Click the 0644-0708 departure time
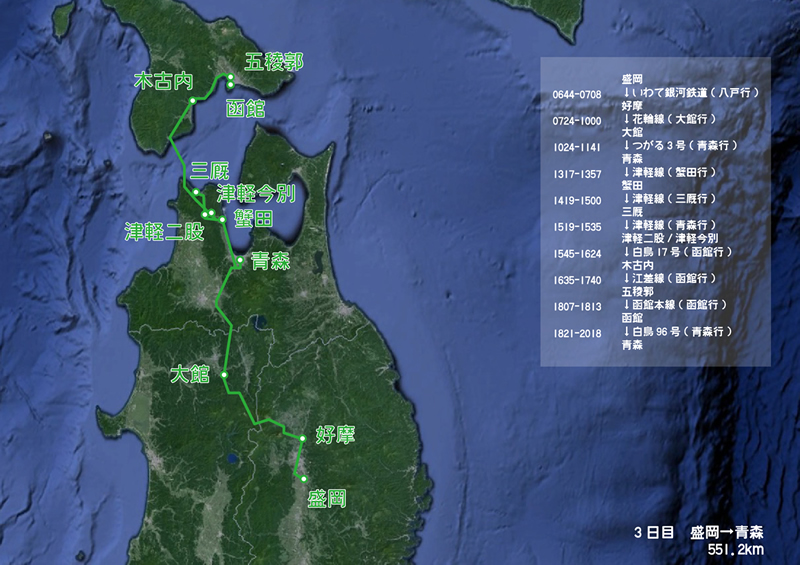Screen dimensions: 800x565 tap(577, 93)
